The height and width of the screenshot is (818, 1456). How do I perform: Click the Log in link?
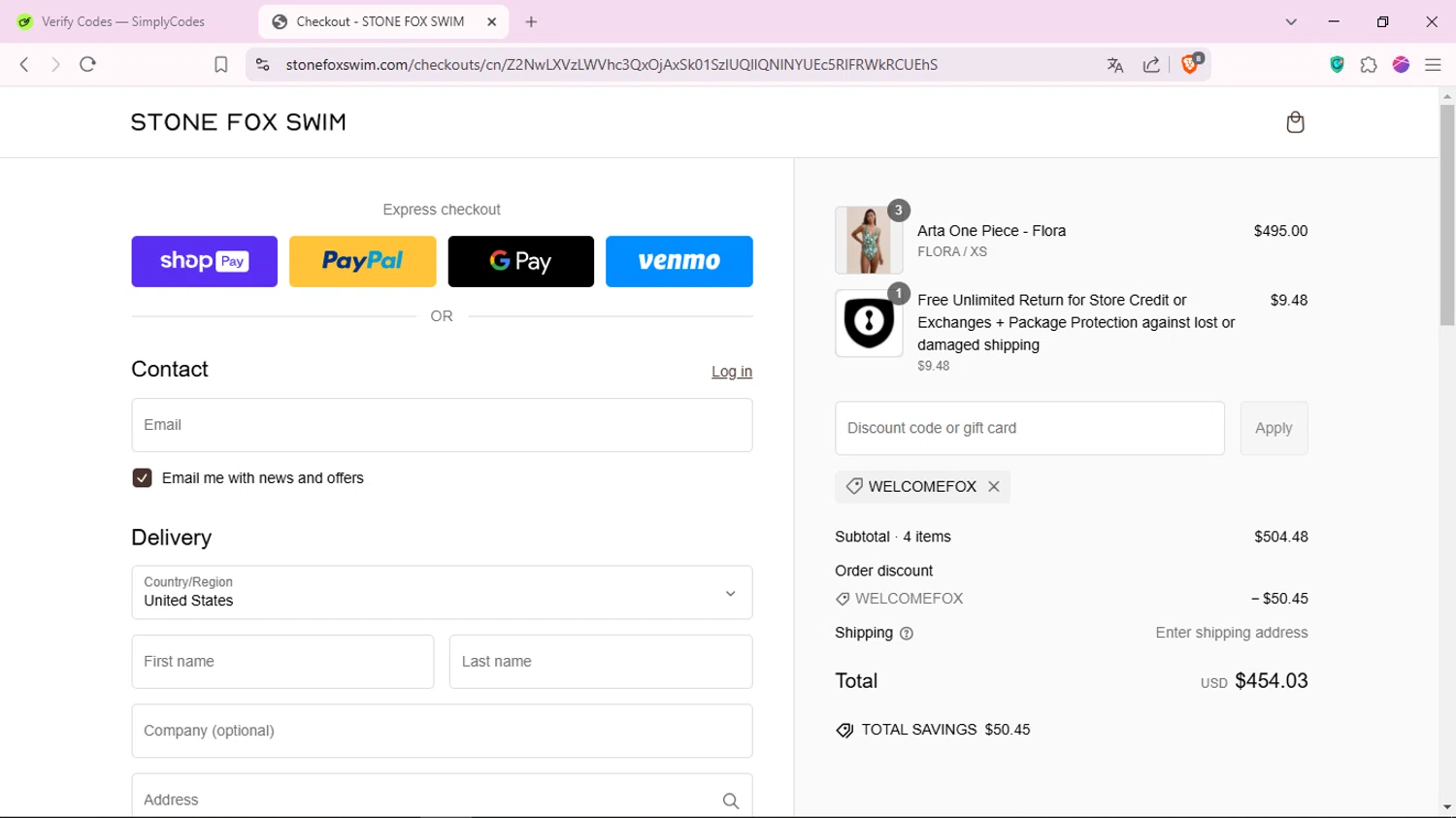(732, 372)
